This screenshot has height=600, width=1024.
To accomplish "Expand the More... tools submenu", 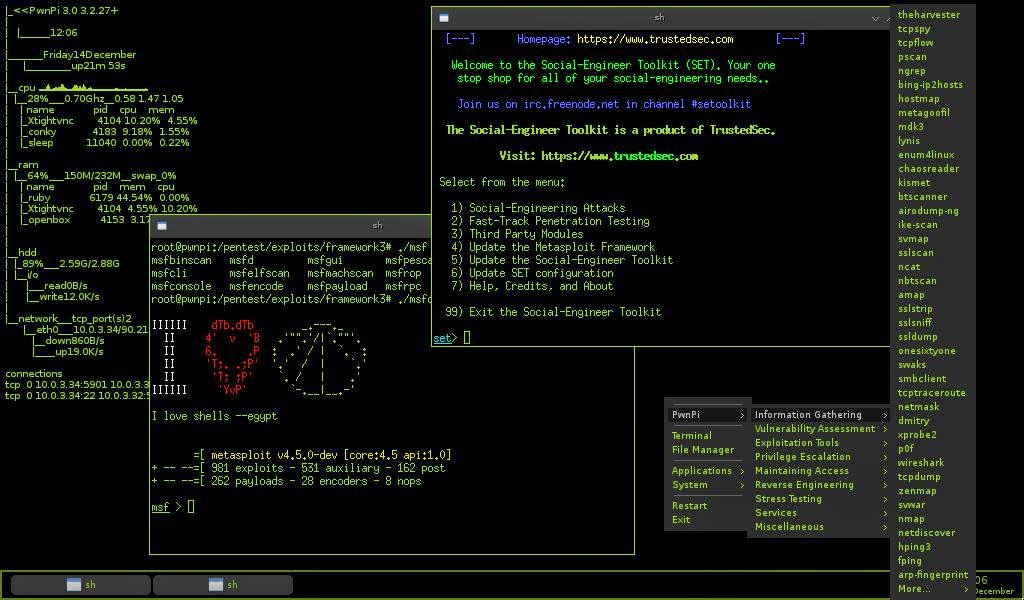I will (x=933, y=588).
